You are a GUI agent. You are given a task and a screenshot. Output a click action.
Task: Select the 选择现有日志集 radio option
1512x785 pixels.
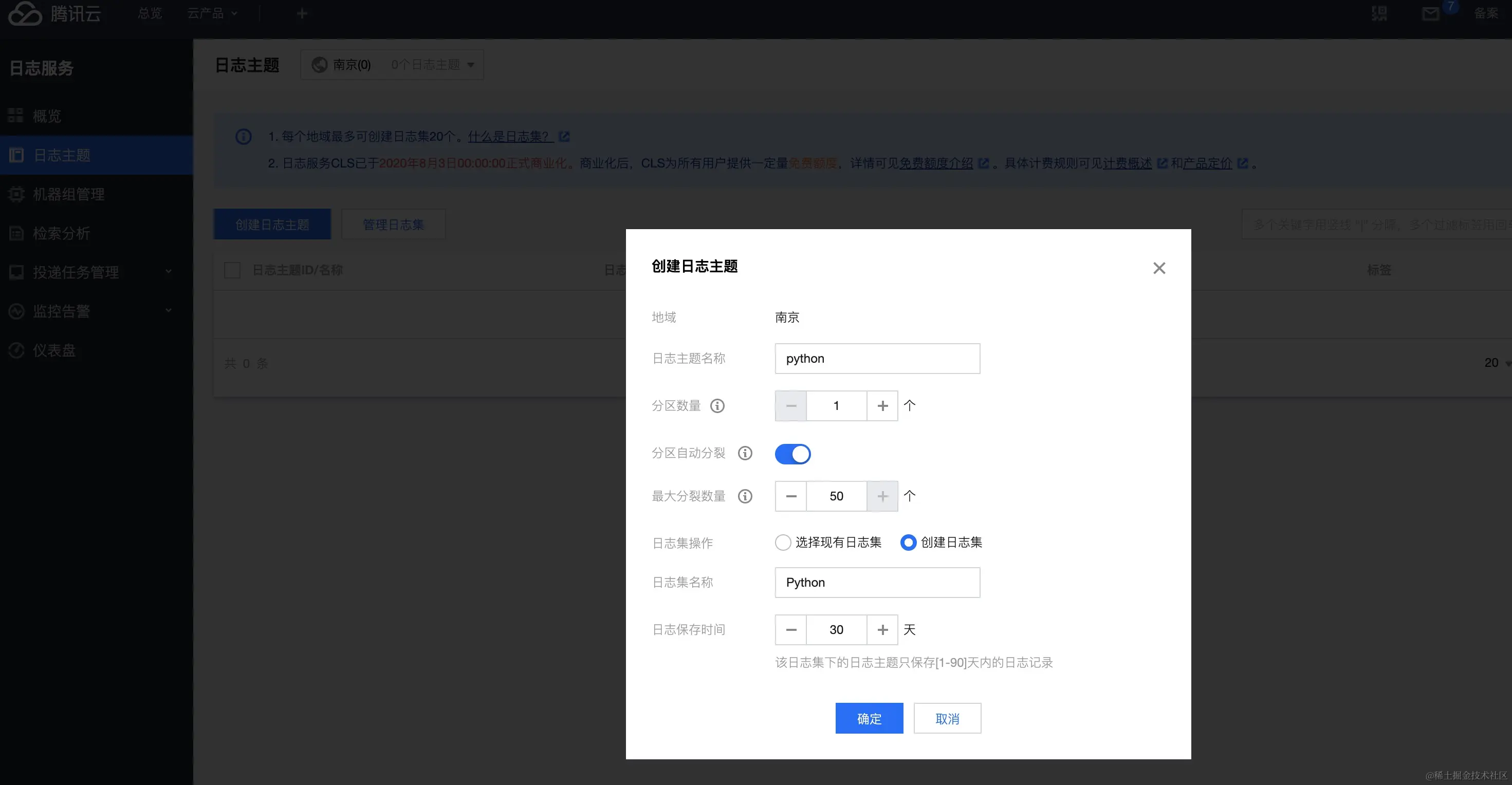(x=783, y=543)
